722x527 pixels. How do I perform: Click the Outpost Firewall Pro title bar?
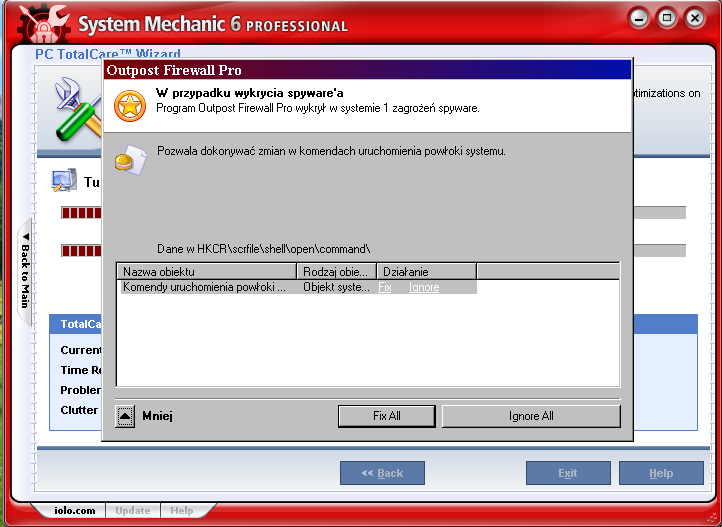(367, 70)
